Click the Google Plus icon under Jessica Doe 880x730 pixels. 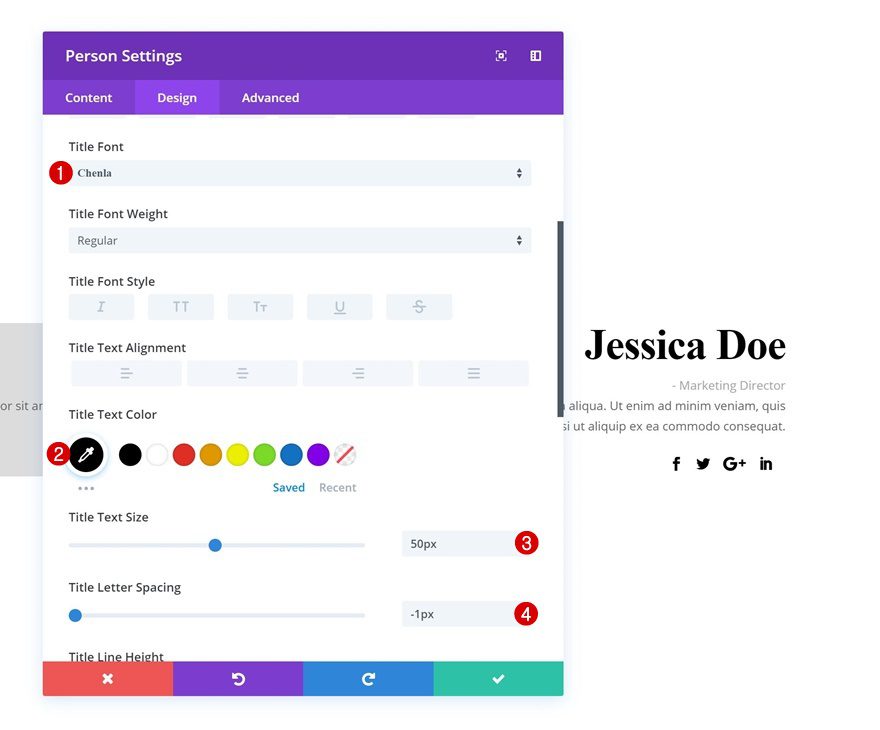(x=734, y=463)
